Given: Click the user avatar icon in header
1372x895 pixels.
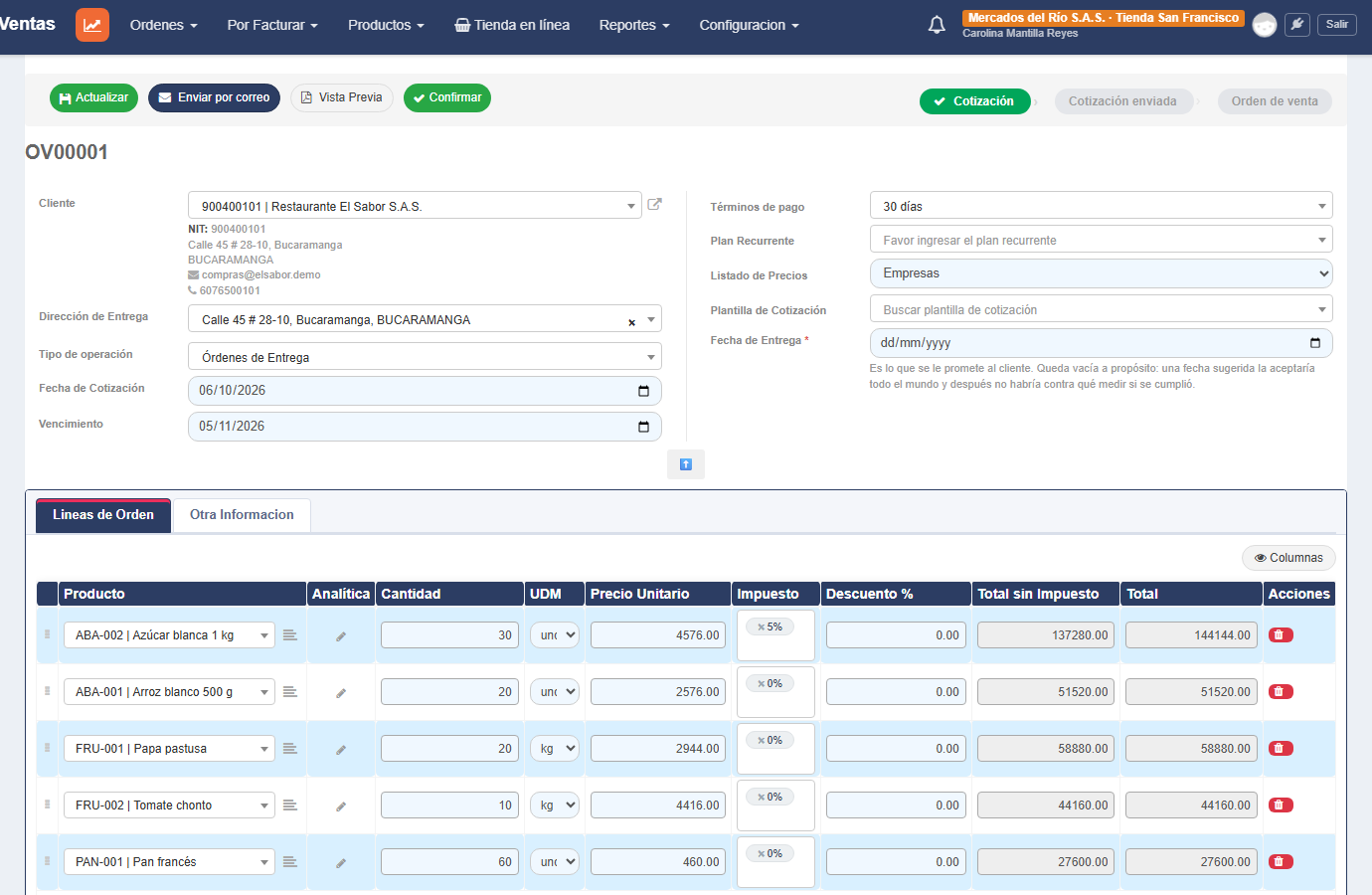Looking at the screenshot, I should click(x=1264, y=25).
